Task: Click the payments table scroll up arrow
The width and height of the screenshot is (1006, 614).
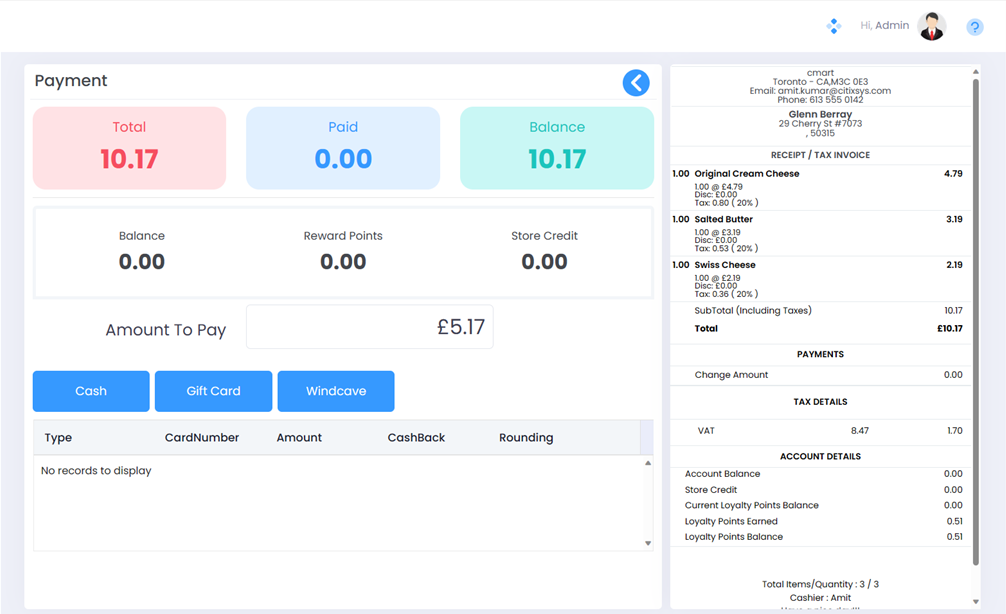Action: point(647,463)
